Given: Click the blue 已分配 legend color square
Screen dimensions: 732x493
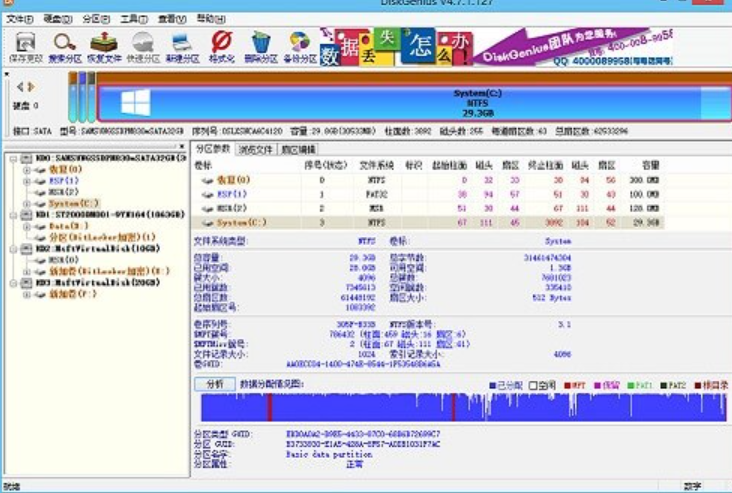Looking at the screenshot, I should pyautogui.click(x=492, y=385).
